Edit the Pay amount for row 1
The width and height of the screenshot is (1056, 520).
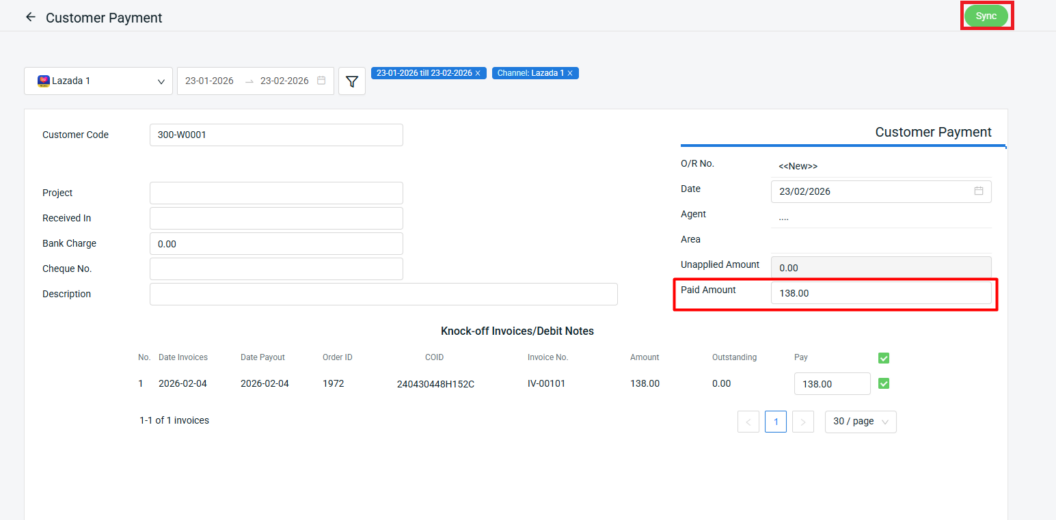pyautogui.click(x=831, y=384)
